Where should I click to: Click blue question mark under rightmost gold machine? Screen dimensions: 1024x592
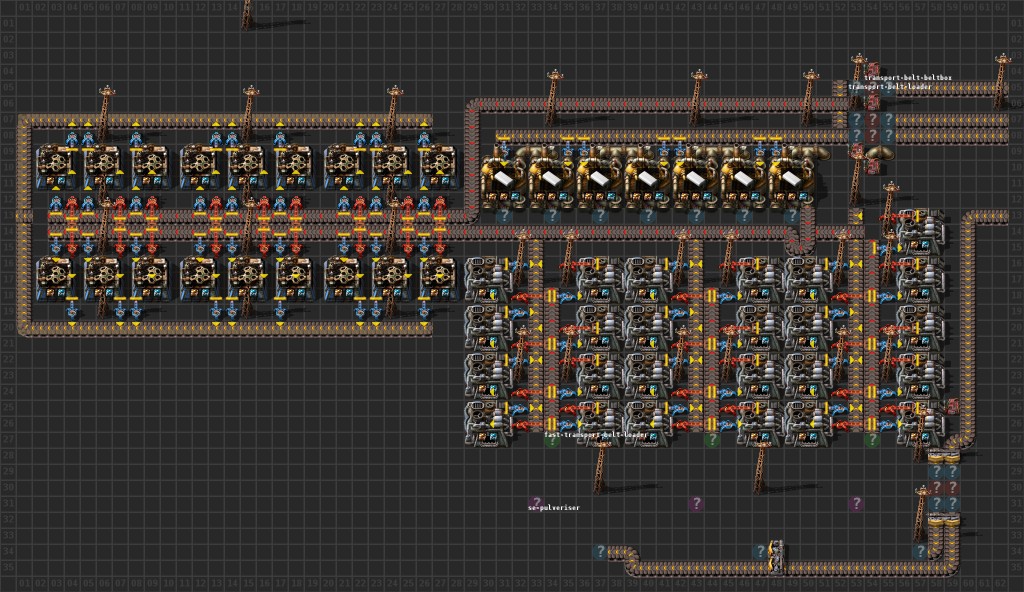[x=792, y=216]
